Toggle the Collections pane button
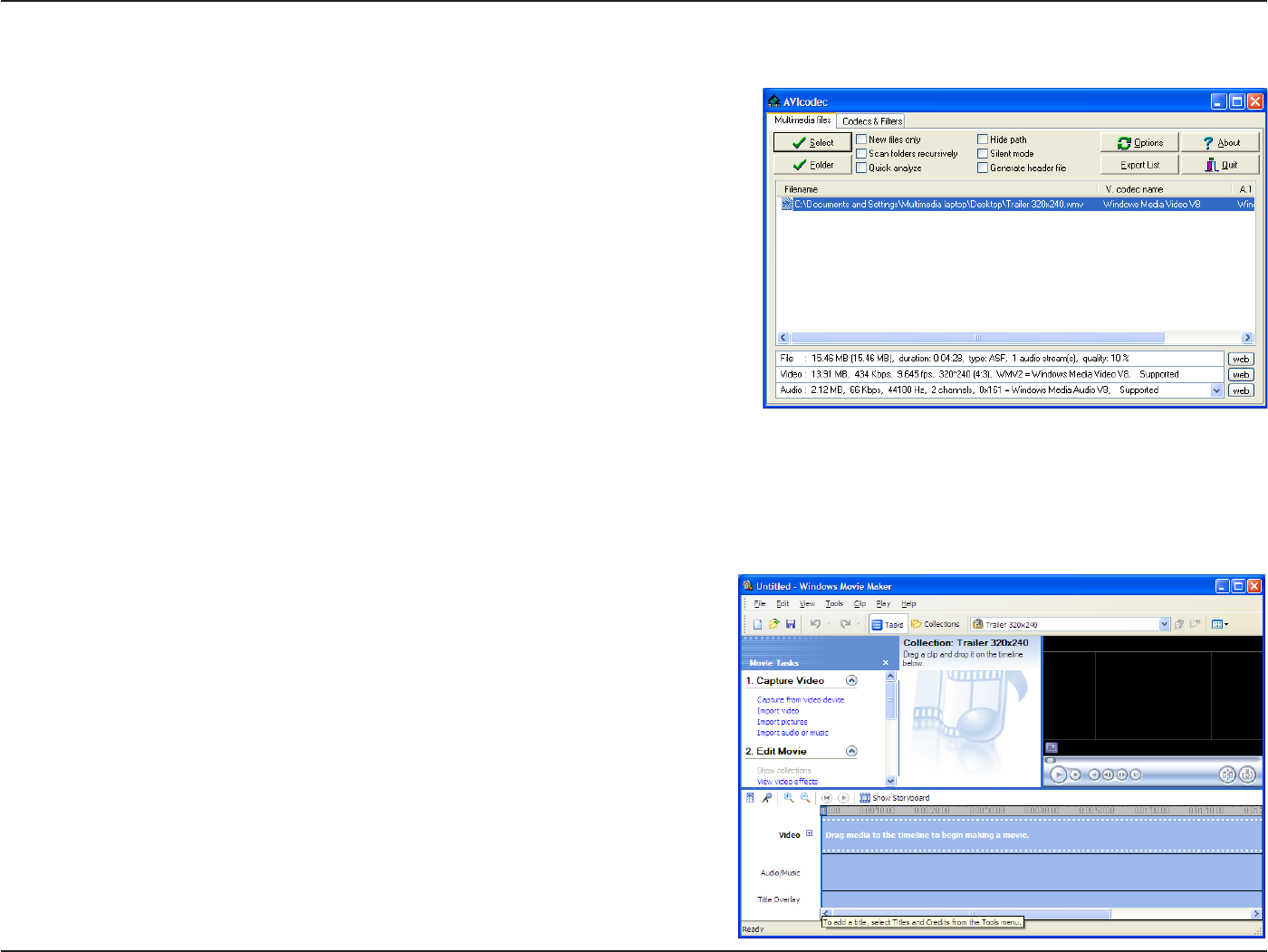The height and width of the screenshot is (952, 1268). point(936,624)
